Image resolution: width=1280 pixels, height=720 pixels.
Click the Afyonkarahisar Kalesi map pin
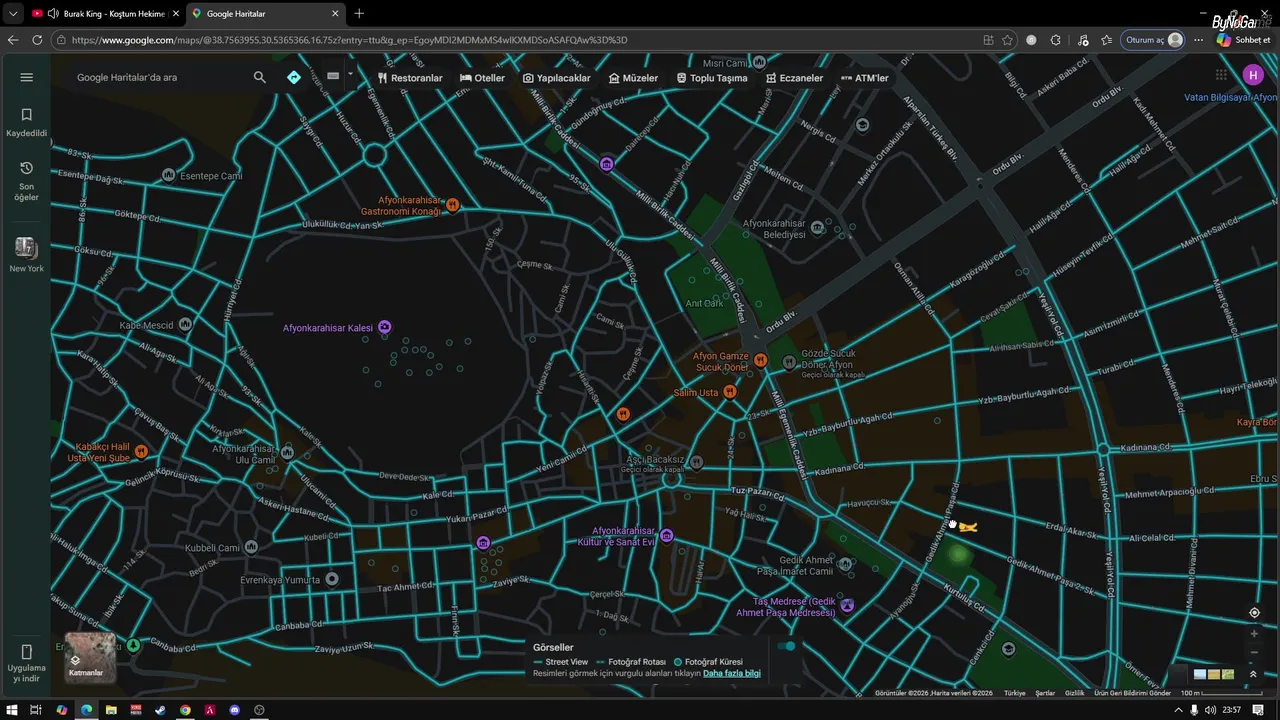pos(385,327)
